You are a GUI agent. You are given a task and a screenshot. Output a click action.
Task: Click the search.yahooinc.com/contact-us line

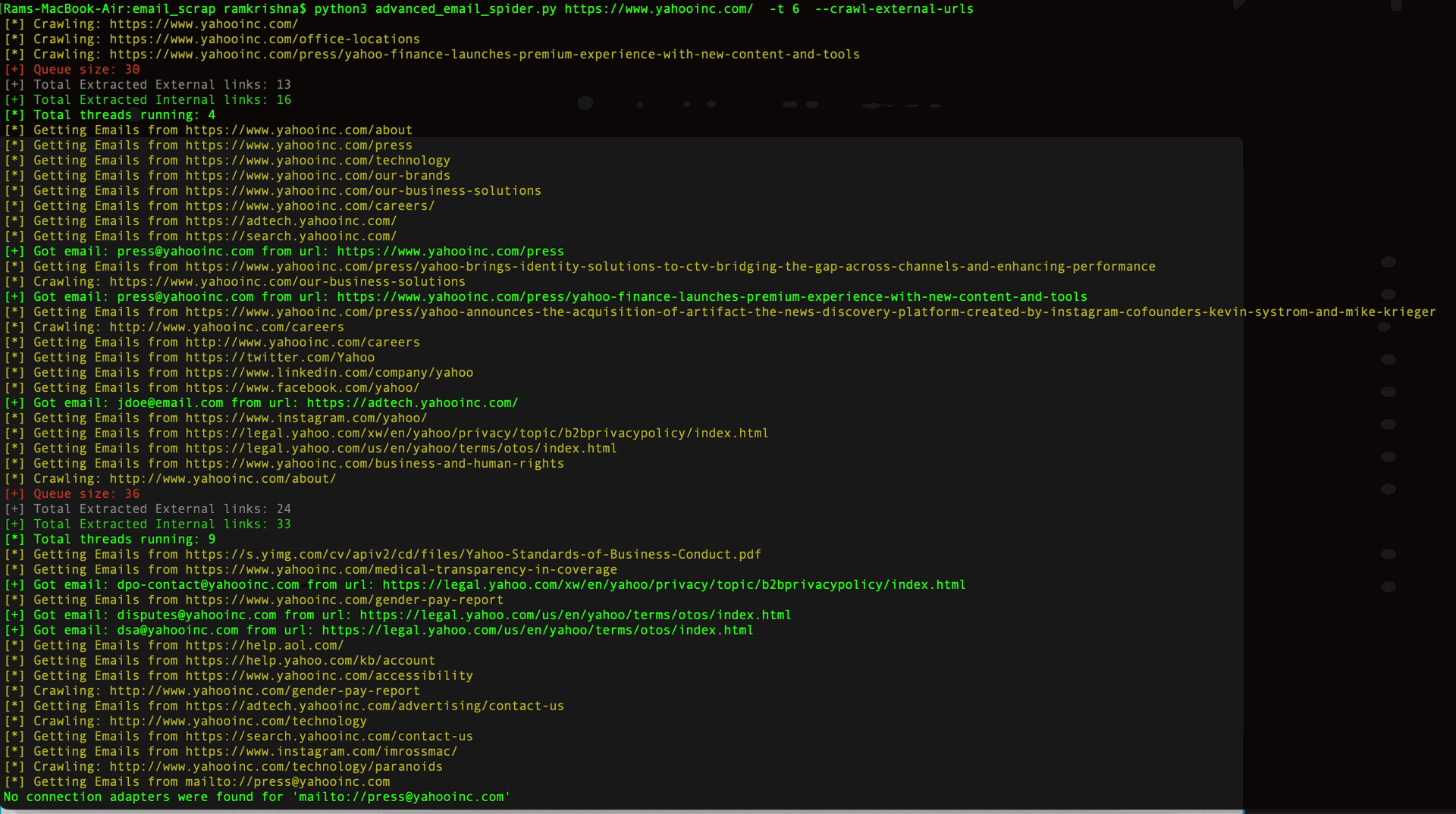point(239,737)
